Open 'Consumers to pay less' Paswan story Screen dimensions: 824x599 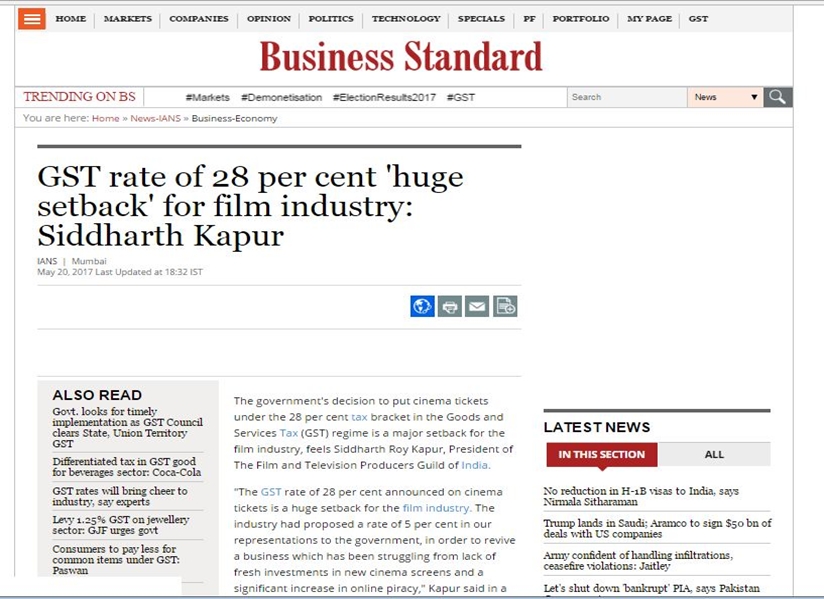(x=116, y=560)
